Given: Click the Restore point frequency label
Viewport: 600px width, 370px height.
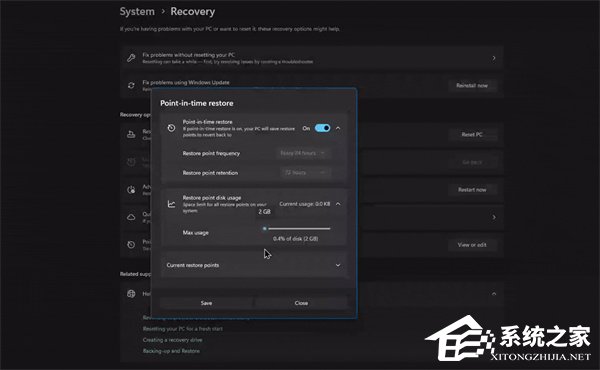Looking at the screenshot, I should (211, 153).
